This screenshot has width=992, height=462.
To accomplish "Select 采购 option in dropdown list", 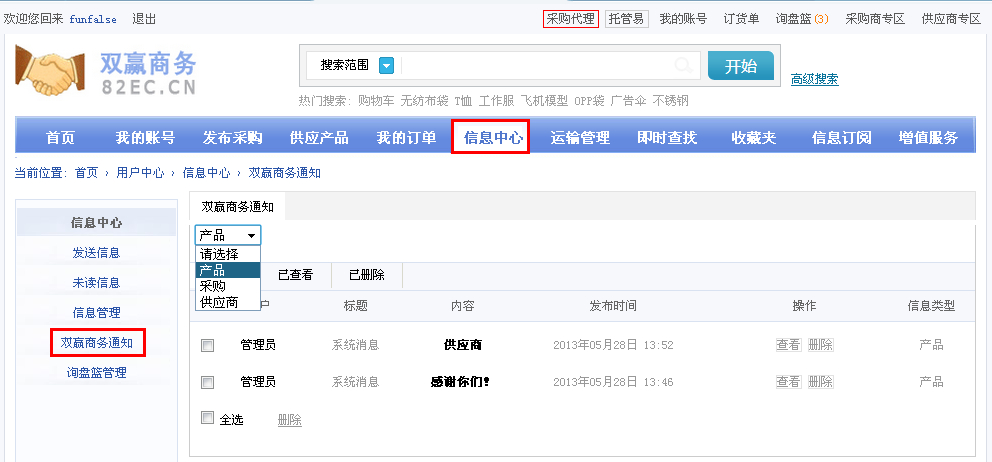I will (x=213, y=286).
